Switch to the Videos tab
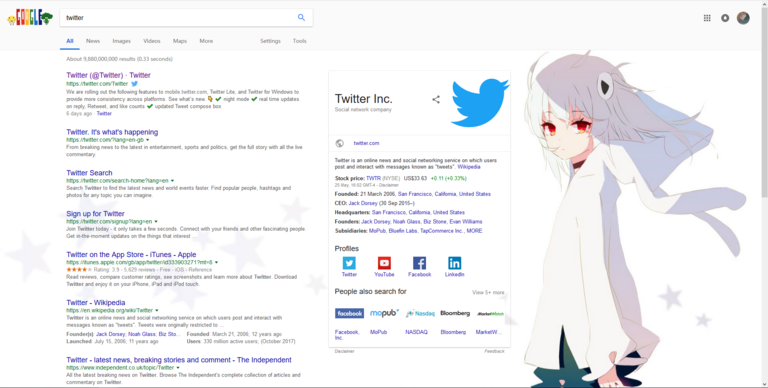 [x=152, y=41]
